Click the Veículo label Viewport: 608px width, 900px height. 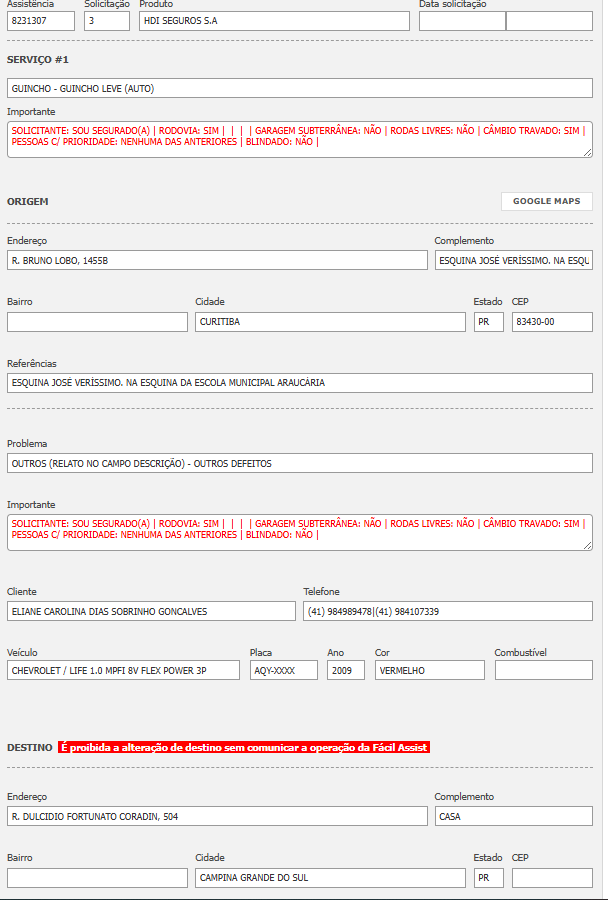coord(22,653)
